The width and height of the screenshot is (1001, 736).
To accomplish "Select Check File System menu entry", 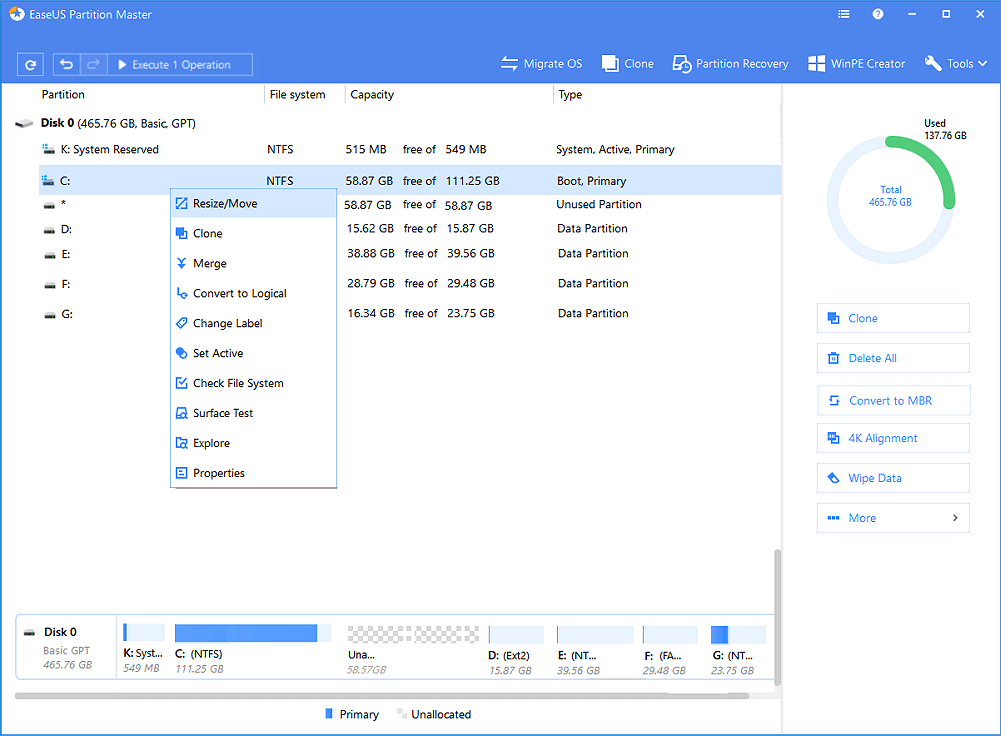I will pyautogui.click(x=237, y=383).
